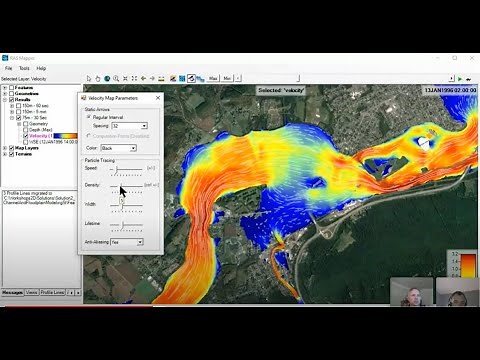This screenshot has height=360, width=480.
Task: Toggle the Results layer checkbox
Action: tap(11, 100)
